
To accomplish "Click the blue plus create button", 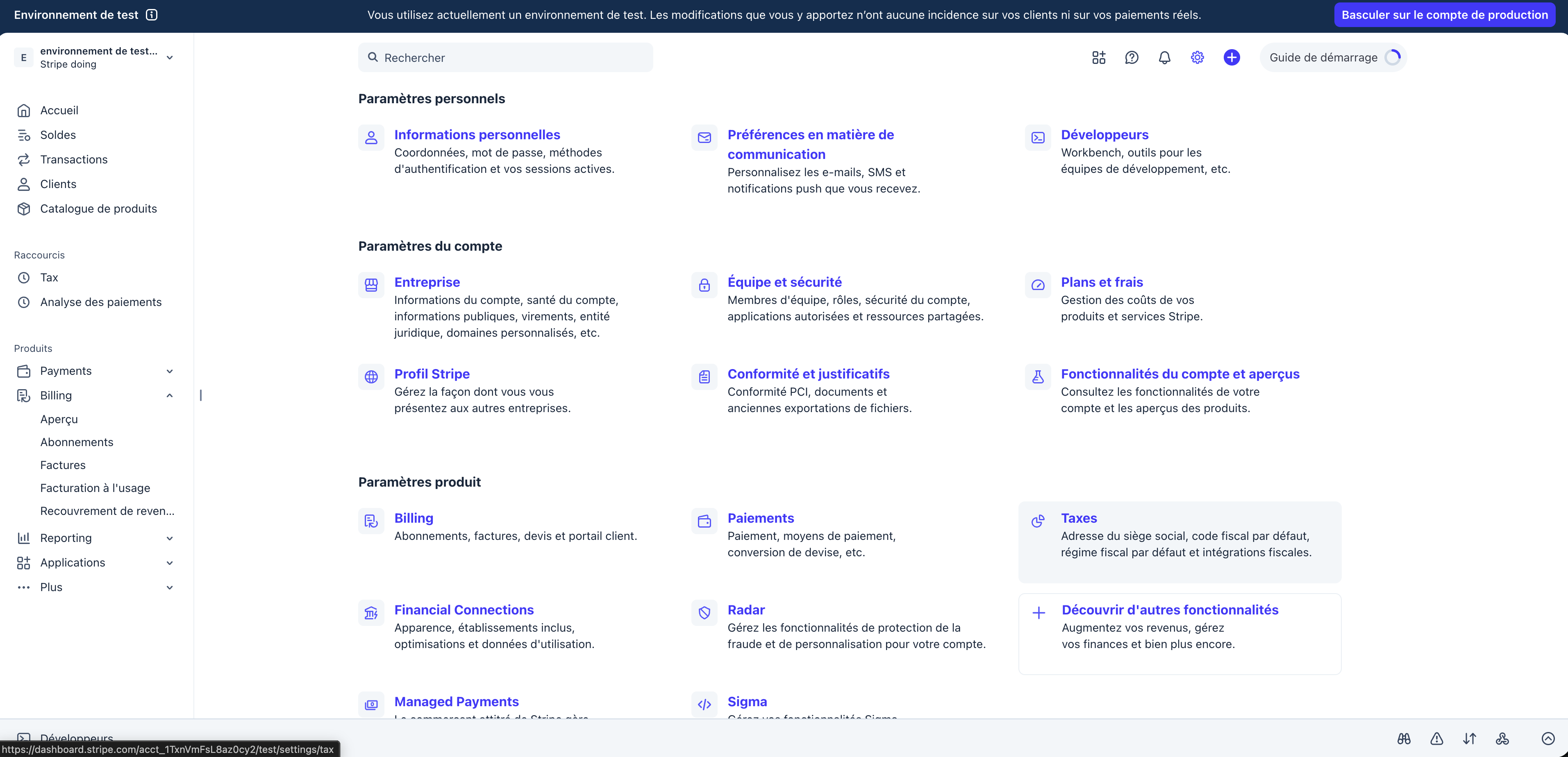I will click(1232, 57).
